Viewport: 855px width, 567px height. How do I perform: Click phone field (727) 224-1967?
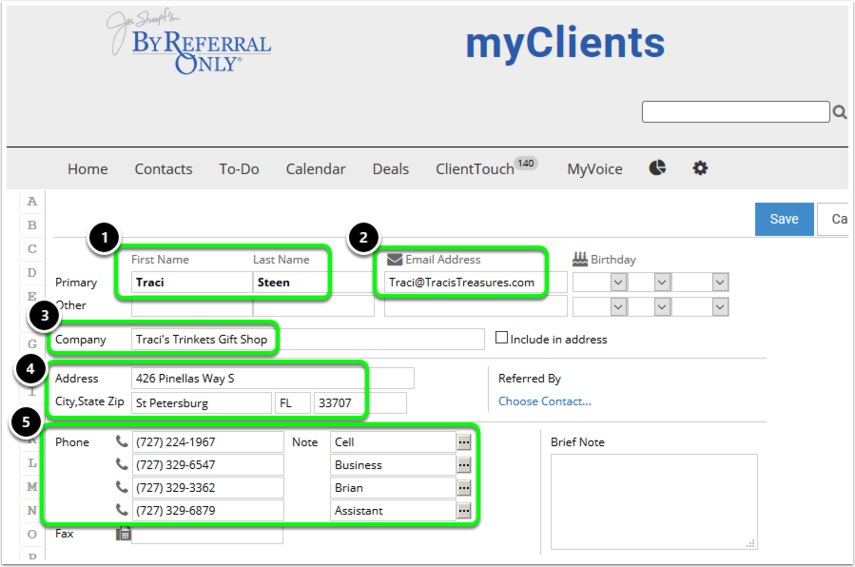[x=207, y=442]
